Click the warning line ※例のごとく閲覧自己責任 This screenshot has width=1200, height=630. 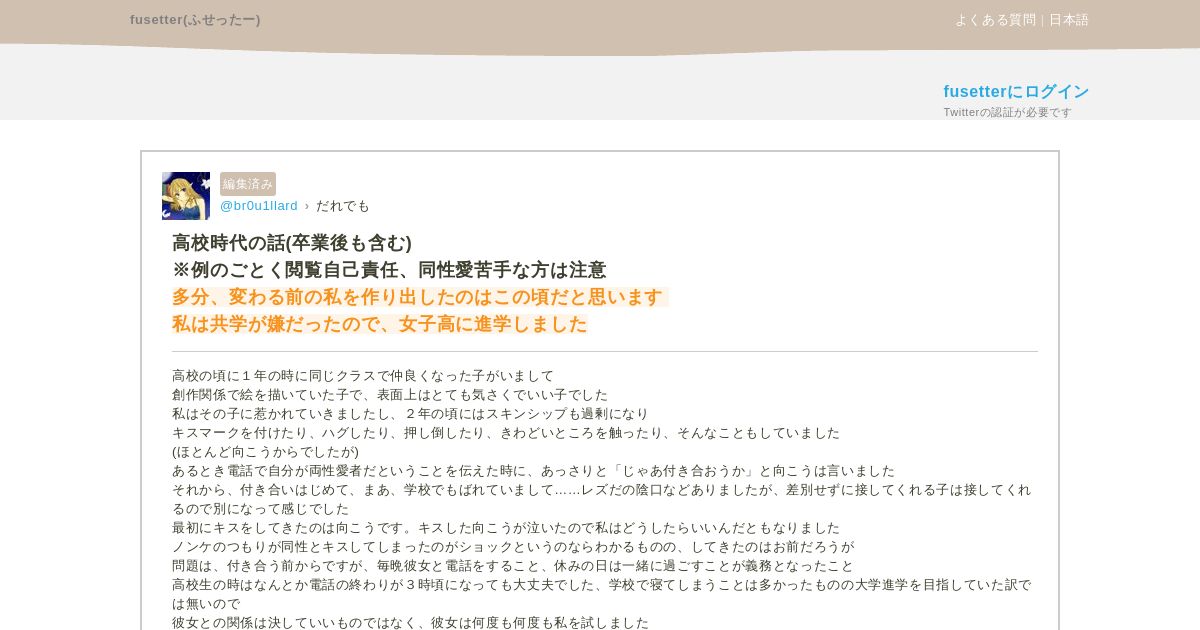[389, 270]
